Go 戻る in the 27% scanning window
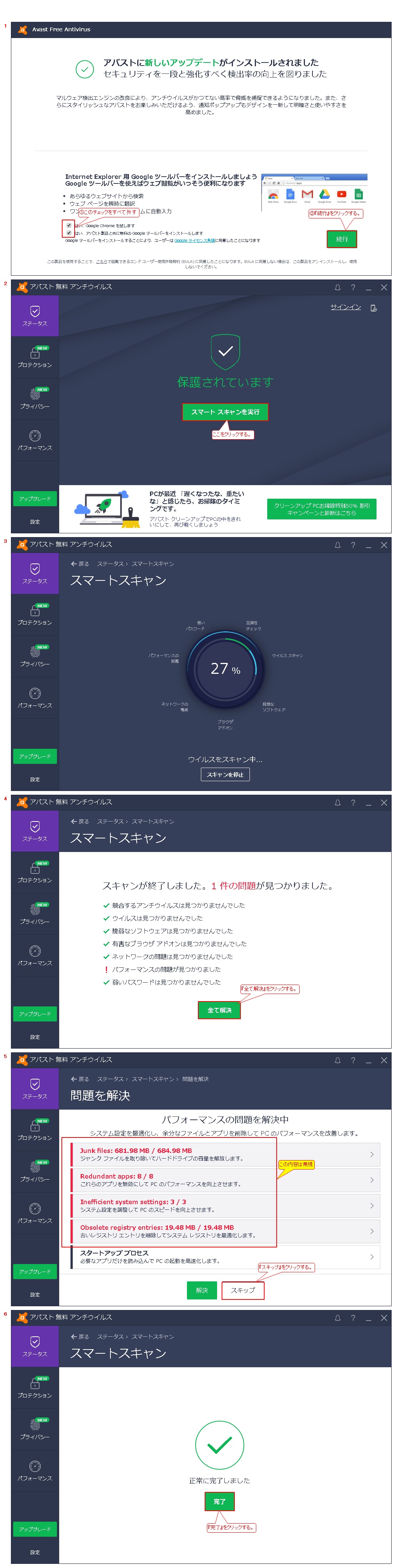Viewport: 395px width, 1568px height. click(80, 563)
